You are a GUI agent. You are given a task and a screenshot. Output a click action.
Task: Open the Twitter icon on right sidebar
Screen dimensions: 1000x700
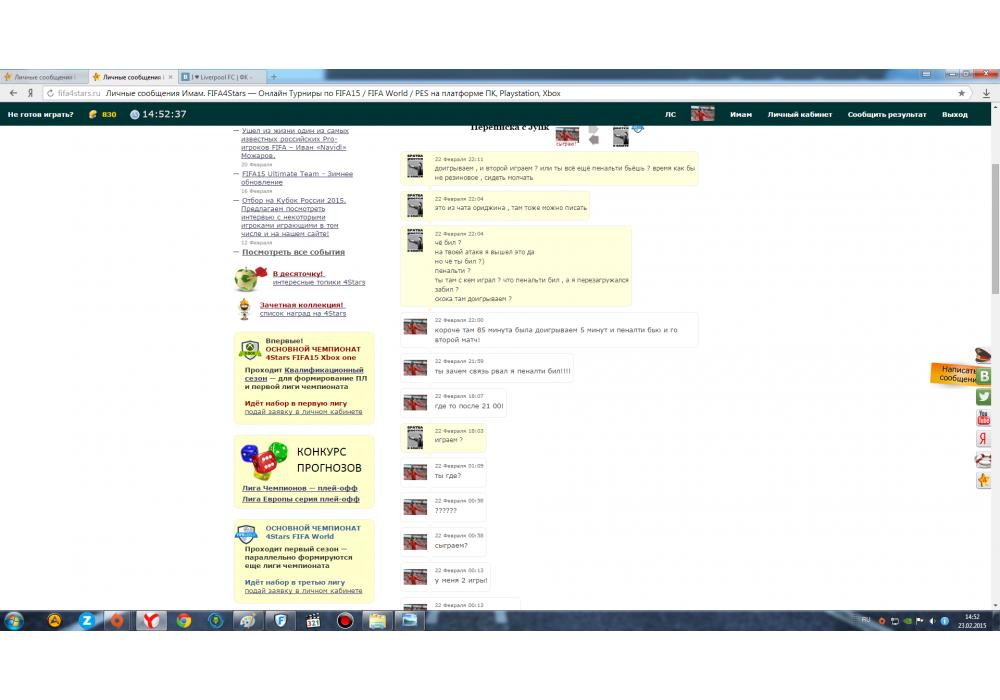click(x=984, y=397)
